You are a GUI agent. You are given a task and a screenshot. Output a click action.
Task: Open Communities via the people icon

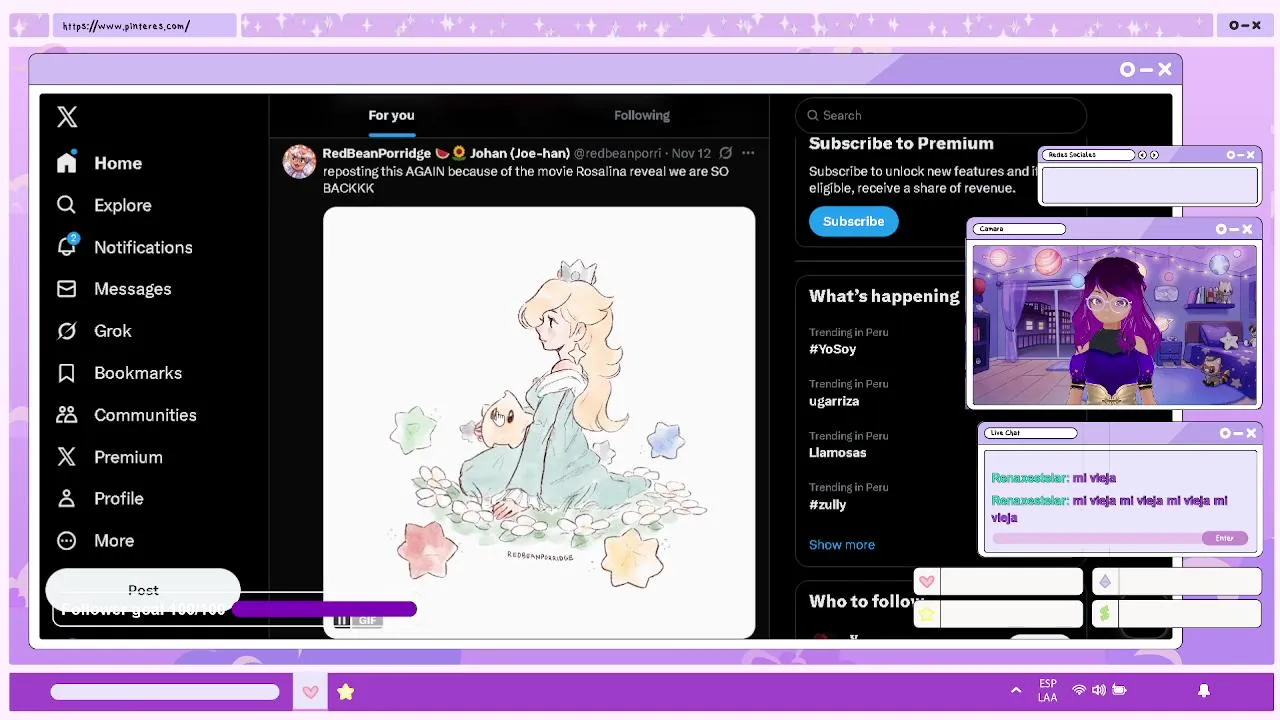[67, 415]
